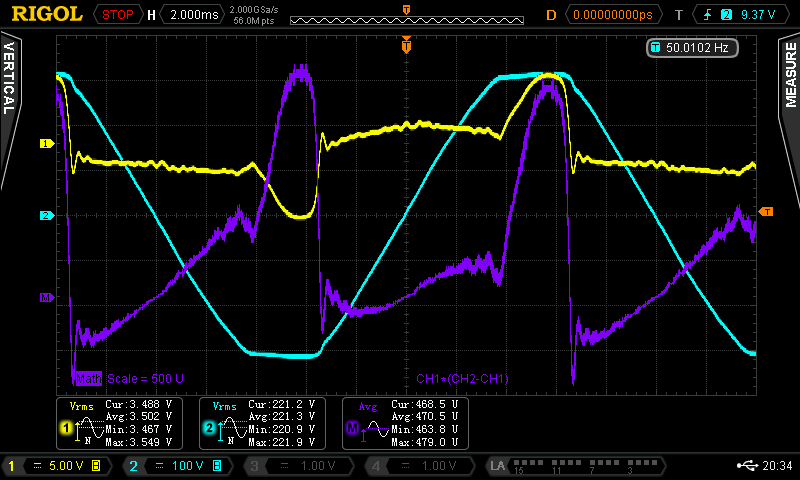Click the orange trigger position marker above the grid
800x480 pixels.
tap(406, 45)
